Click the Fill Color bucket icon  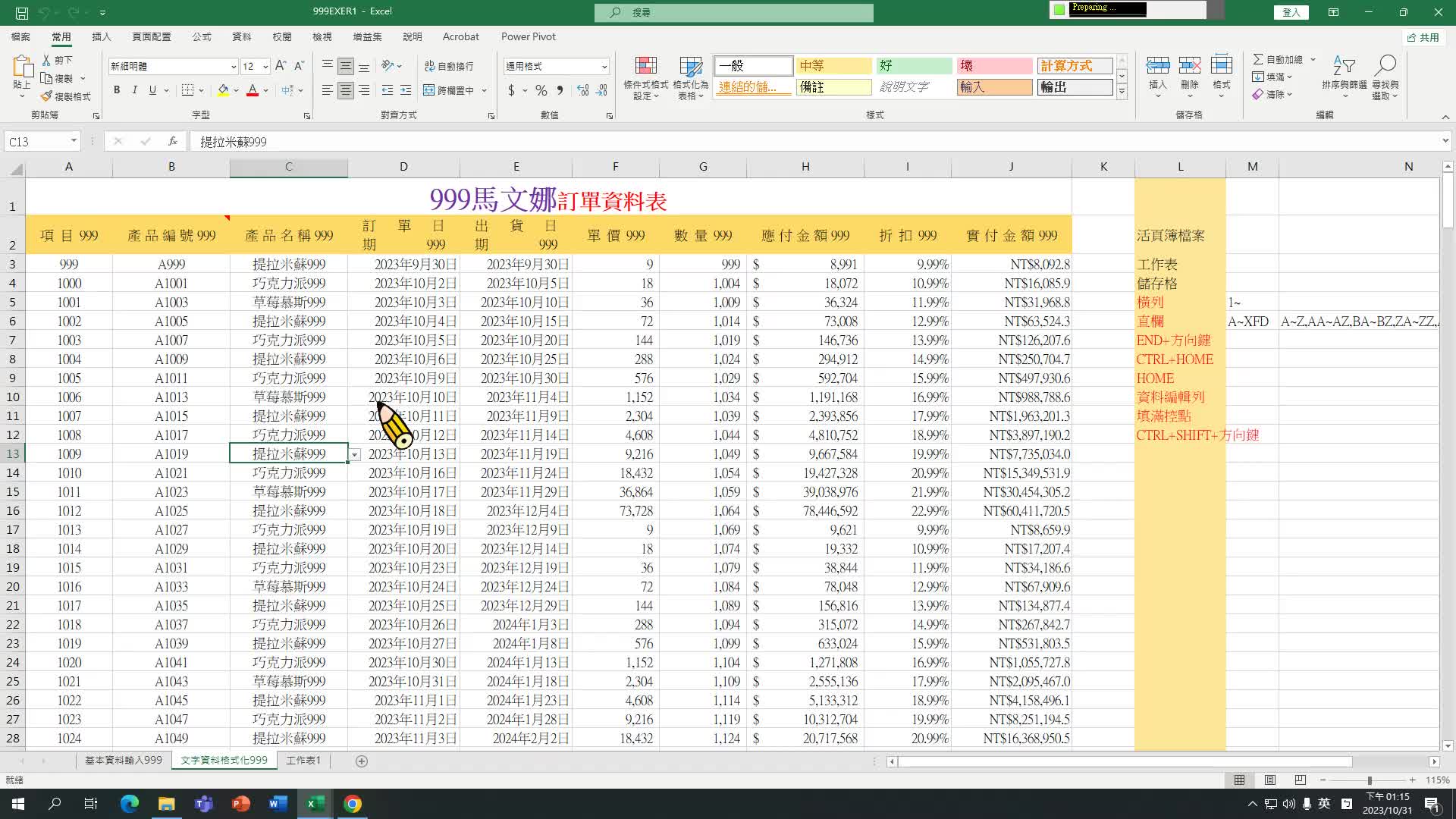pos(223,90)
